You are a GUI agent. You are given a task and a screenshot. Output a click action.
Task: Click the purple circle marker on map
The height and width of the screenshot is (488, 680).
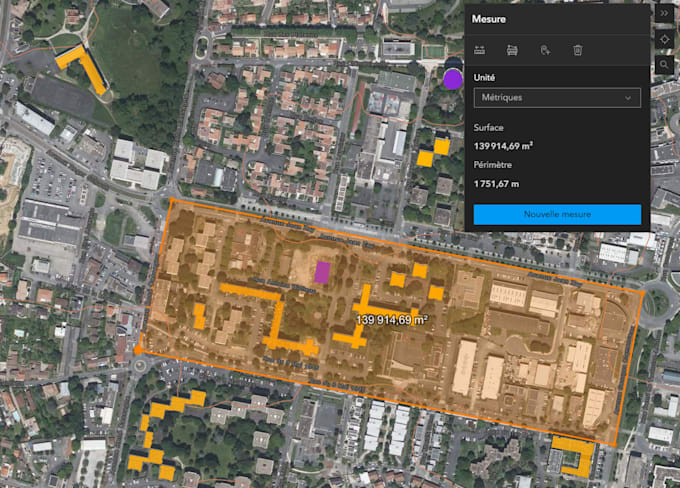point(453,80)
